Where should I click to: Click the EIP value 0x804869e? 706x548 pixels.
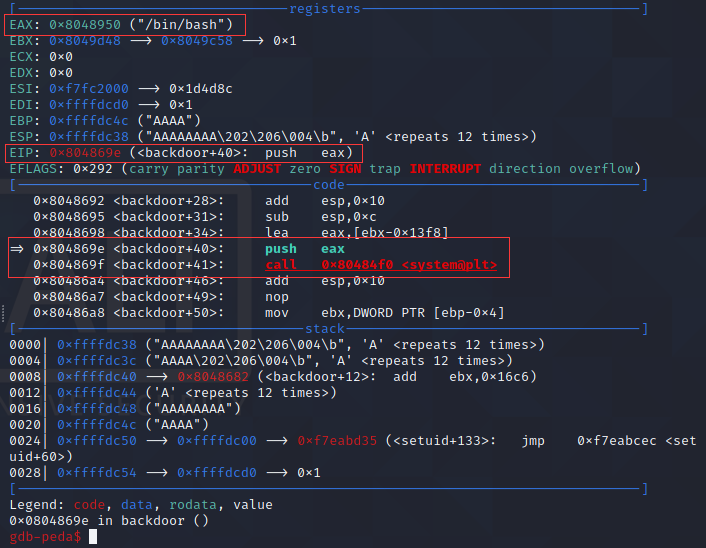85,153
